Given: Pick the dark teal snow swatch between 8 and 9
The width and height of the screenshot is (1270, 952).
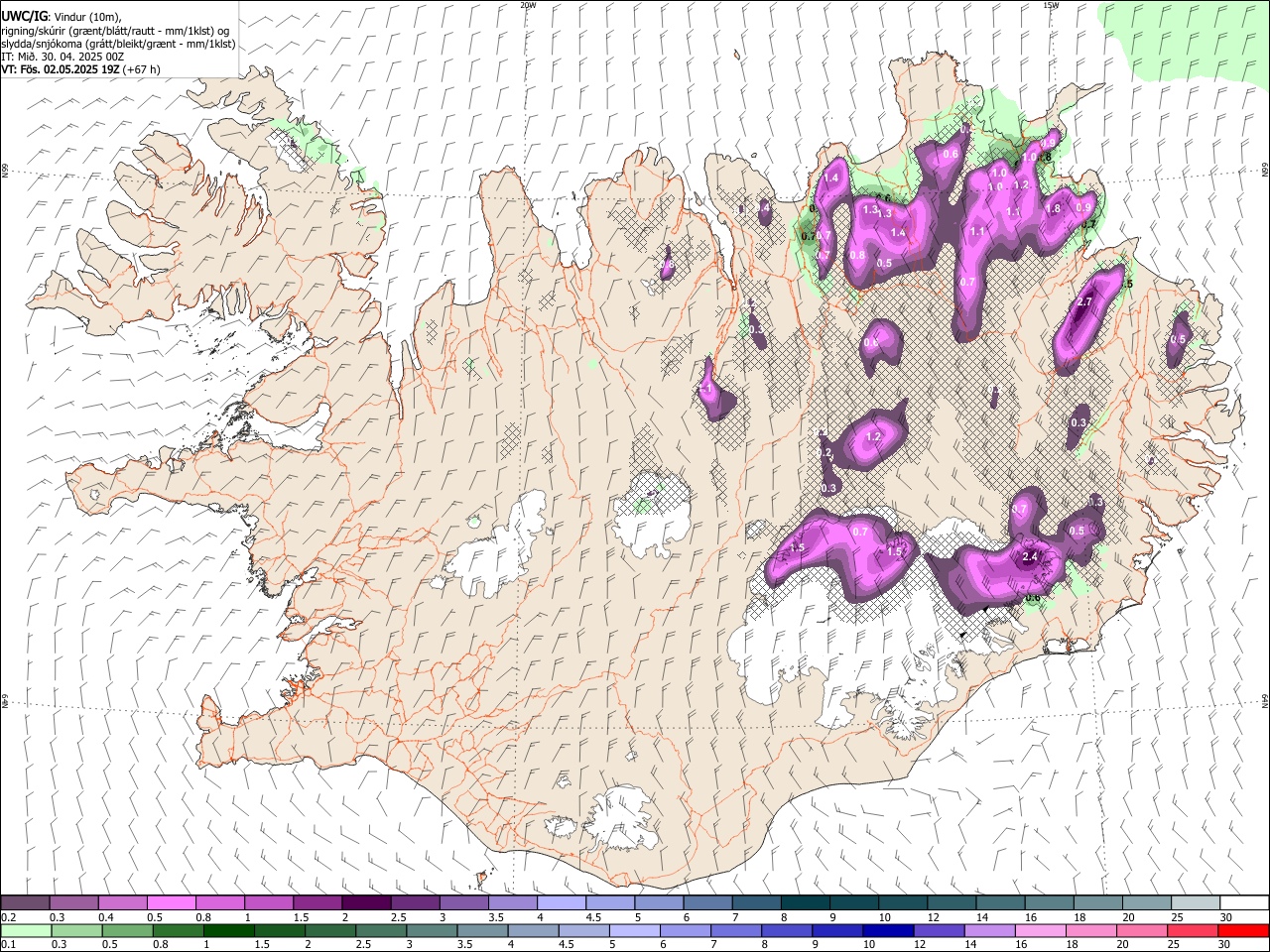Looking at the screenshot, I should point(806,903).
